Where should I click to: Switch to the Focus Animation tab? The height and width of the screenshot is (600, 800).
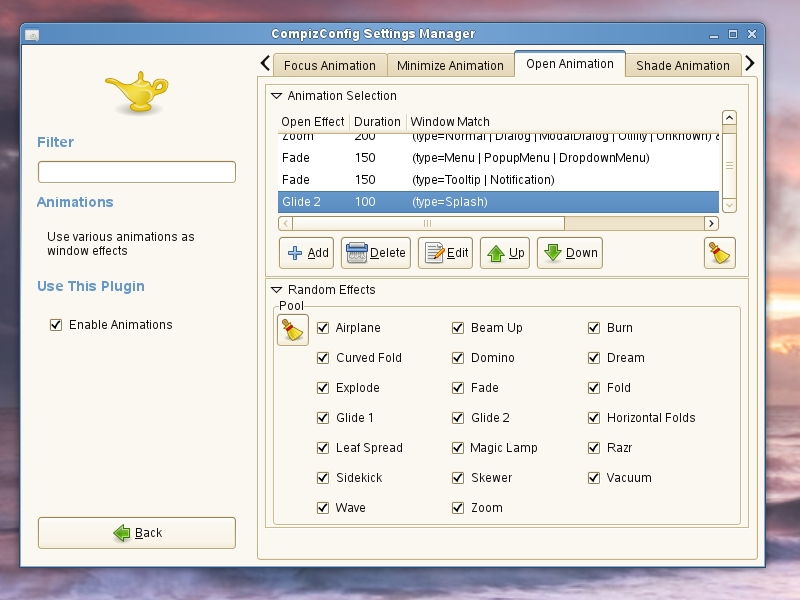tap(330, 65)
